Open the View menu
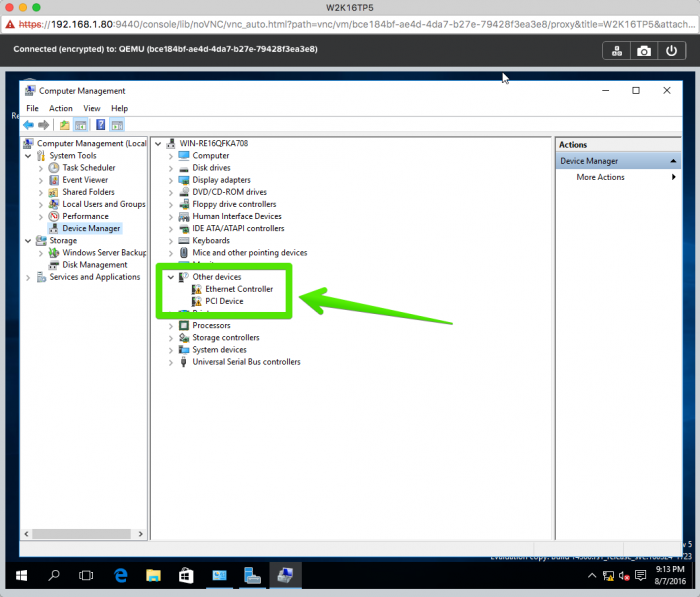Viewport: 700px width, 597px height. point(92,109)
